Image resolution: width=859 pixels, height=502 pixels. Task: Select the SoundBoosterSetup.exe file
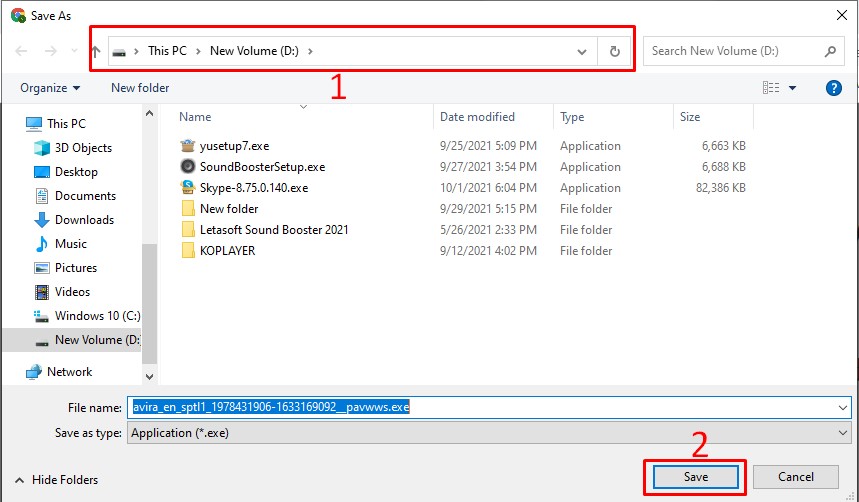pos(262,167)
